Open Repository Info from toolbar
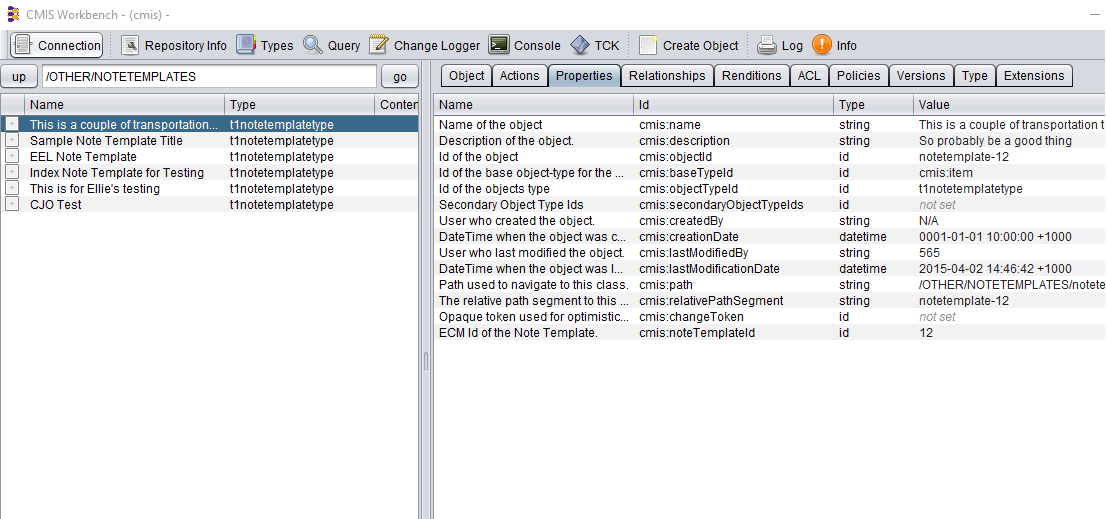Image resolution: width=1106 pixels, height=519 pixels. click(174, 45)
